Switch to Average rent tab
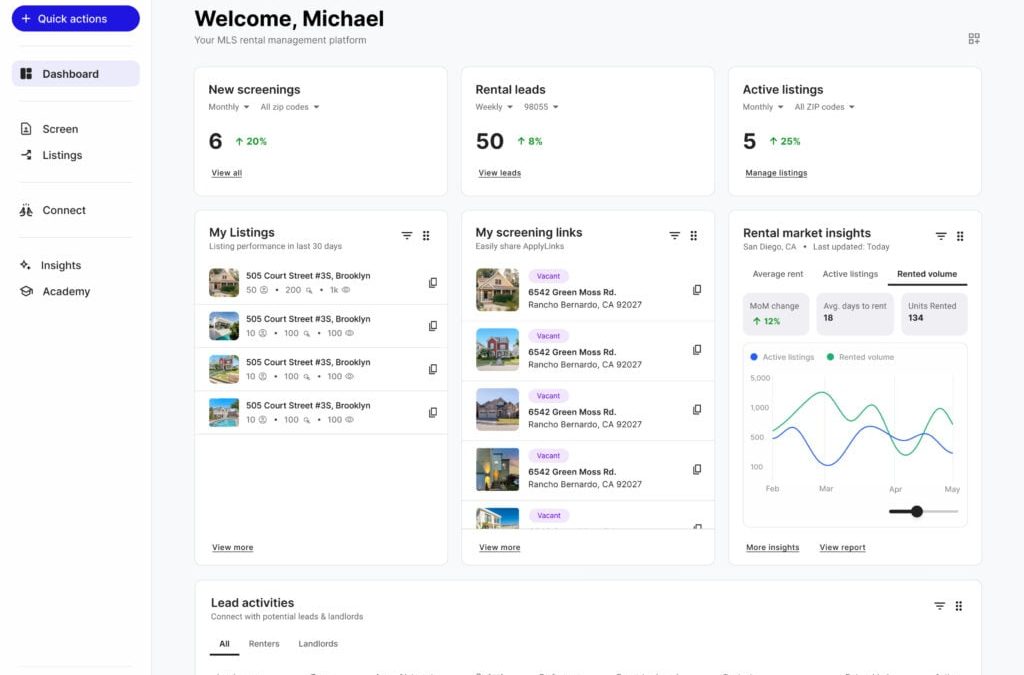1024x675 pixels. click(777, 274)
